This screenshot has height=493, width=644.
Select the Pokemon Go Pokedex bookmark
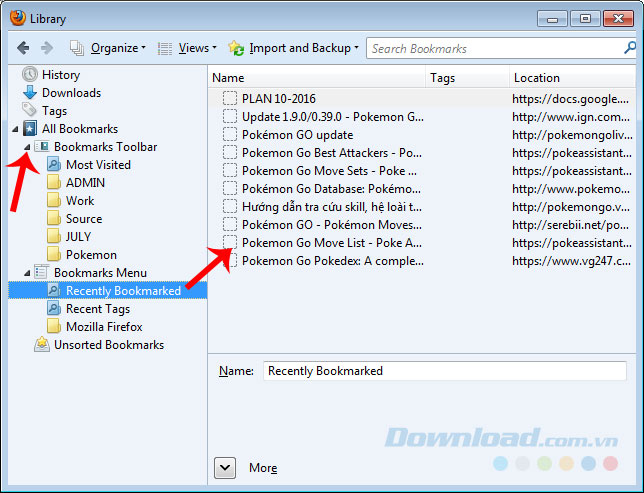point(333,261)
